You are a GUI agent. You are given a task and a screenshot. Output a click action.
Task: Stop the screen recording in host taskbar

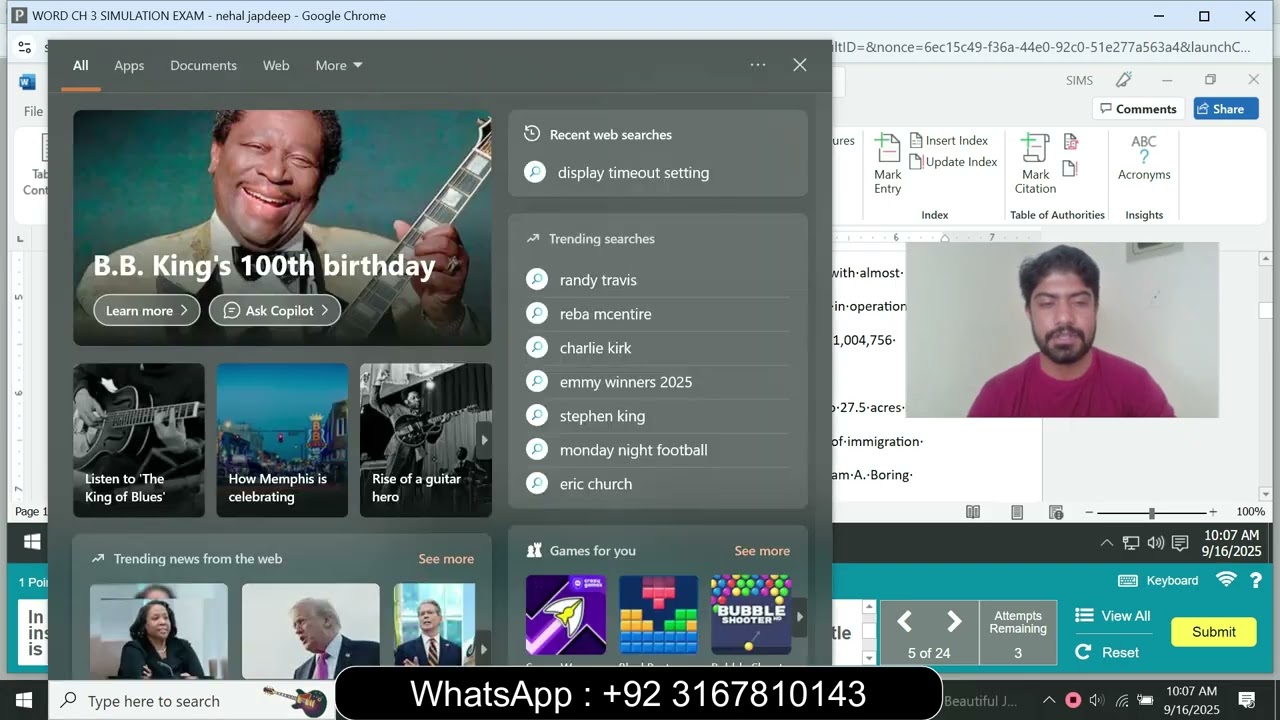click(1073, 700)
